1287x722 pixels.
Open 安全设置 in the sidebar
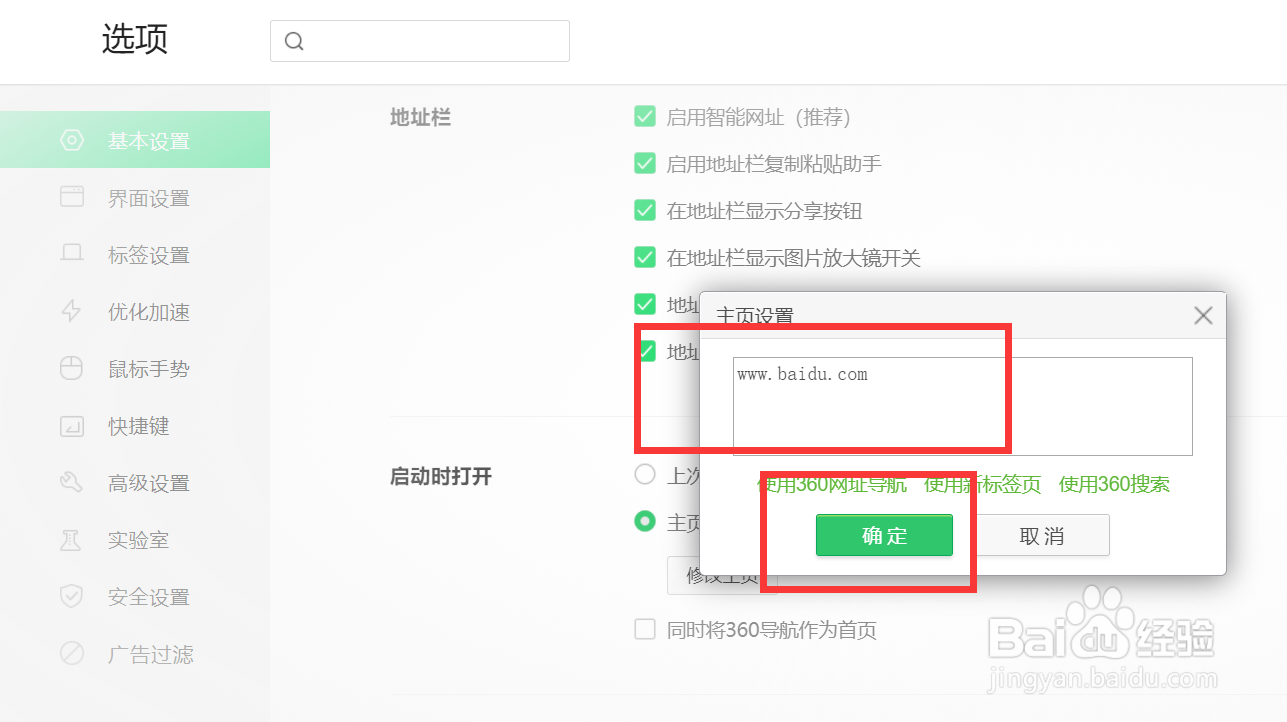135,597
